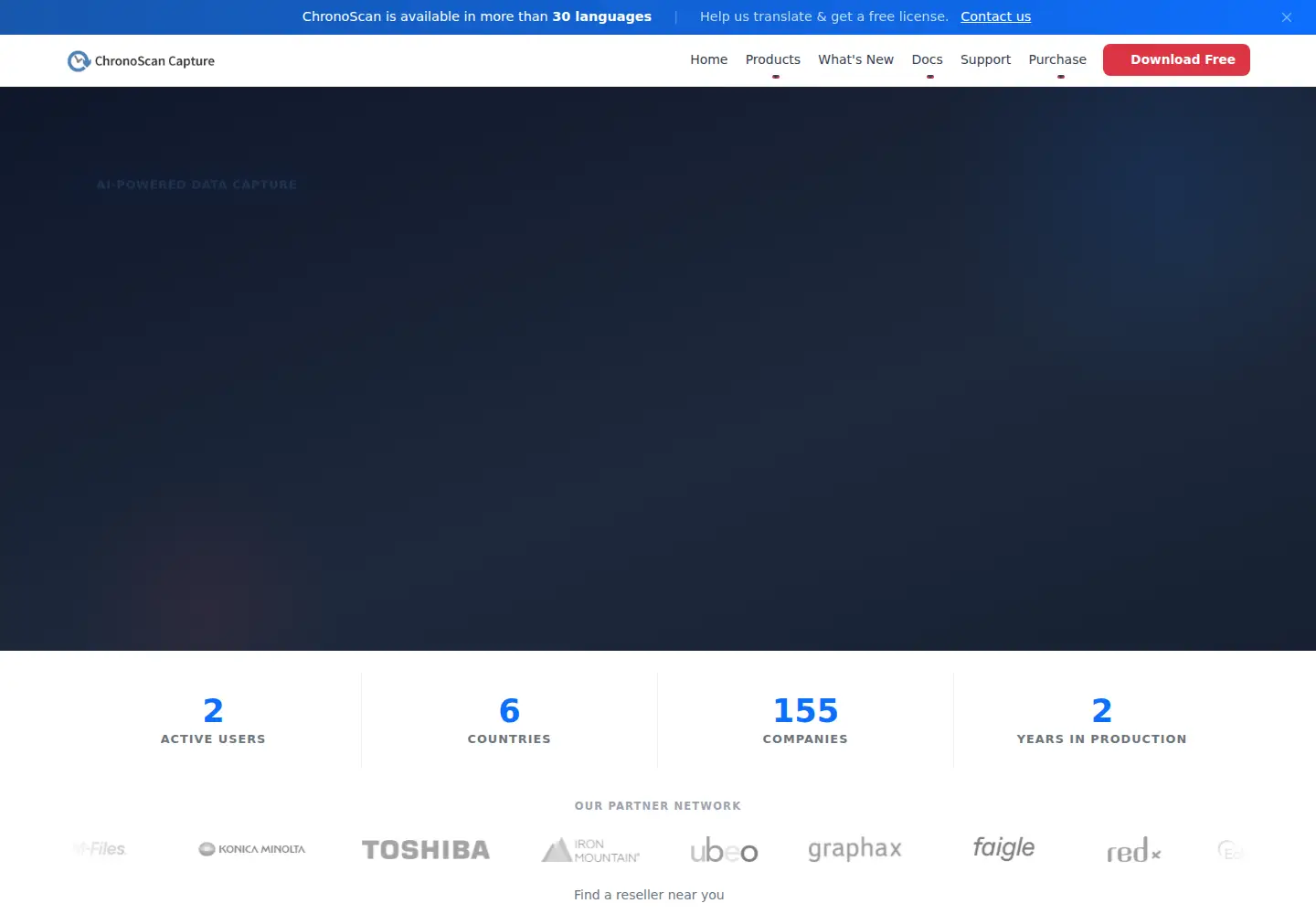This screenshot has width=1316, height=914.
Task: Click the AI-Powered Data Capture label
Action: pyautogui.click(x=196, y=185)
